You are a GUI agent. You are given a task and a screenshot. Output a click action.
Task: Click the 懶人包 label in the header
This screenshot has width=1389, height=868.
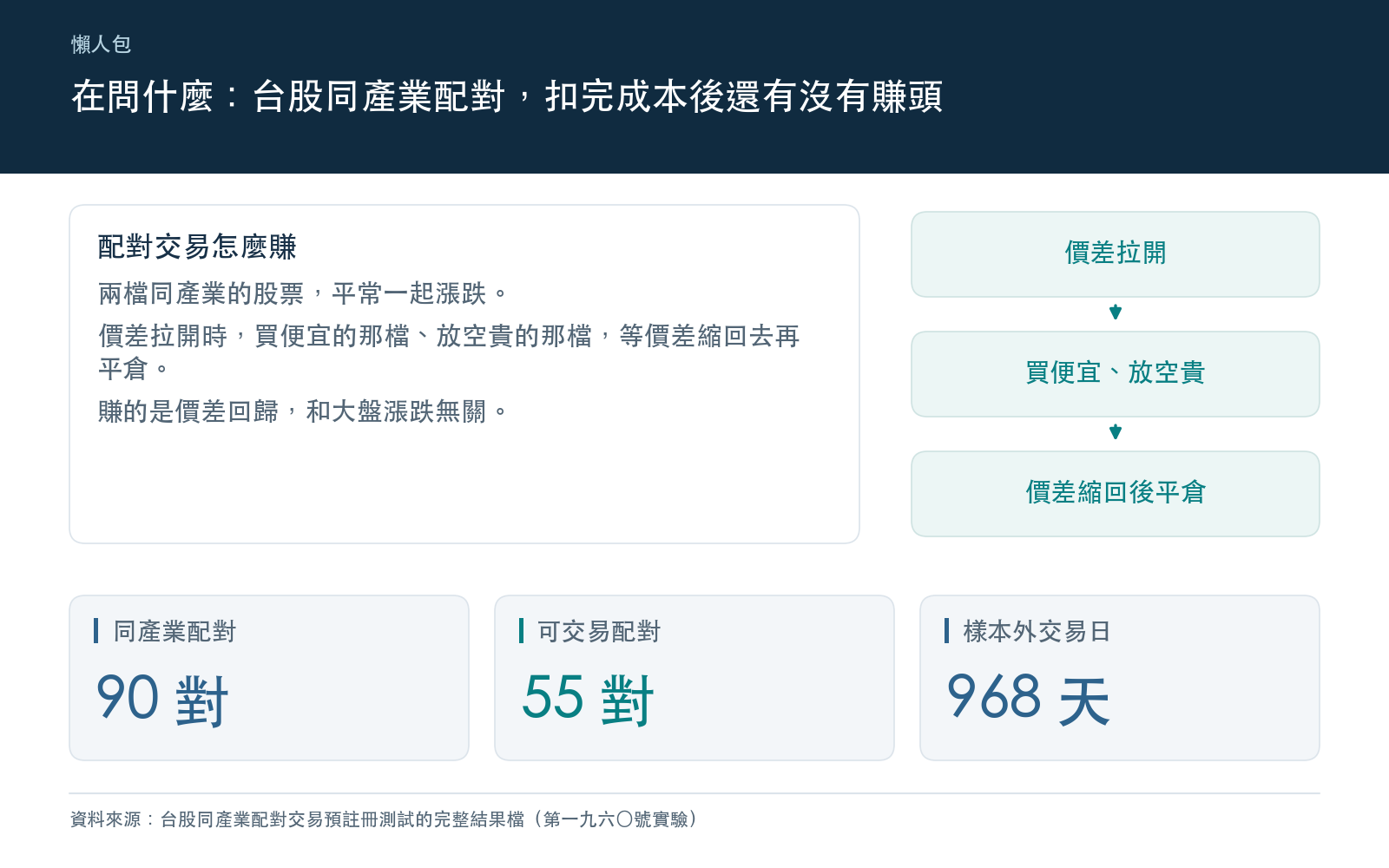click(x=101, y=44)
